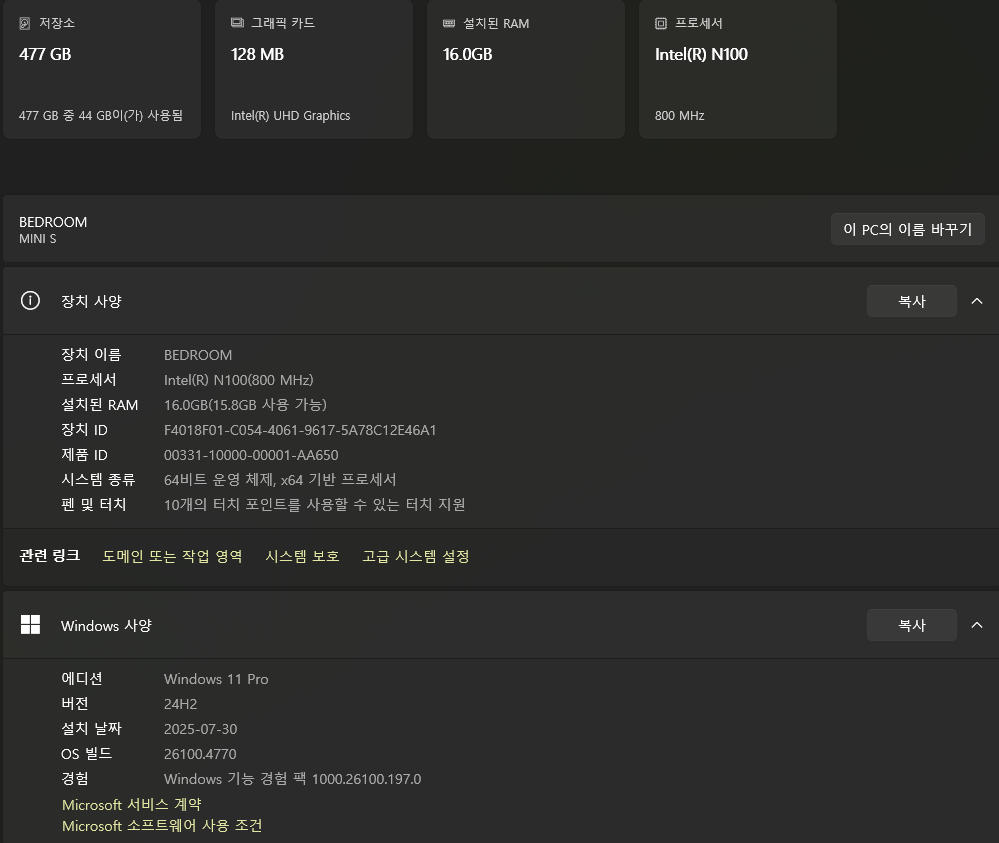Viewport: 999px width, 843px height.
Task: Open the 프로세서 Intel(R) N100 card
Action: coord(738,69)
